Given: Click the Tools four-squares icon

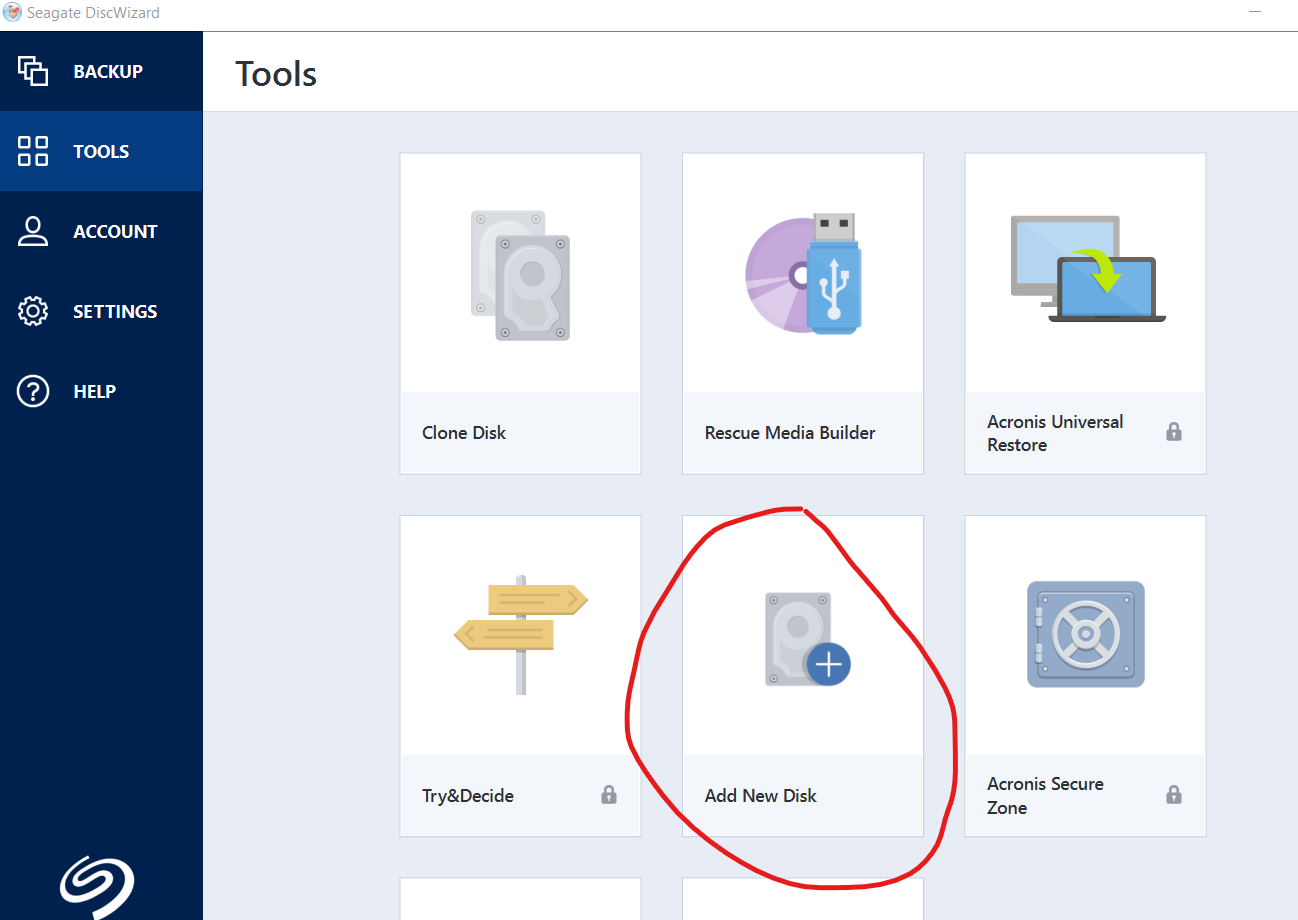Looking at the screenshot, I should (x=33, y=151).
